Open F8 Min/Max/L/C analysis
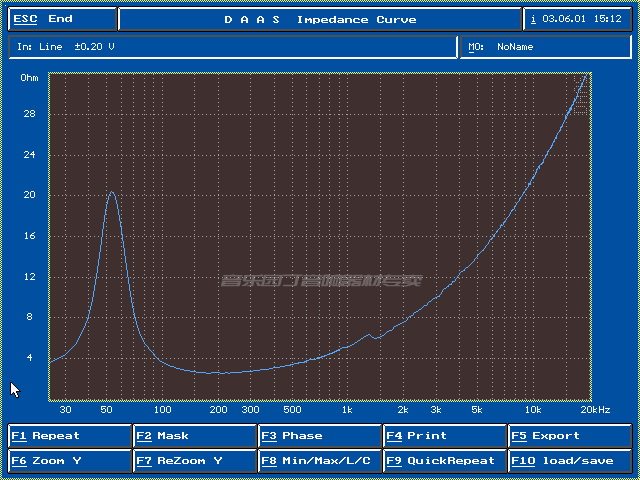640x480 pixels. (x=320, y=461)
